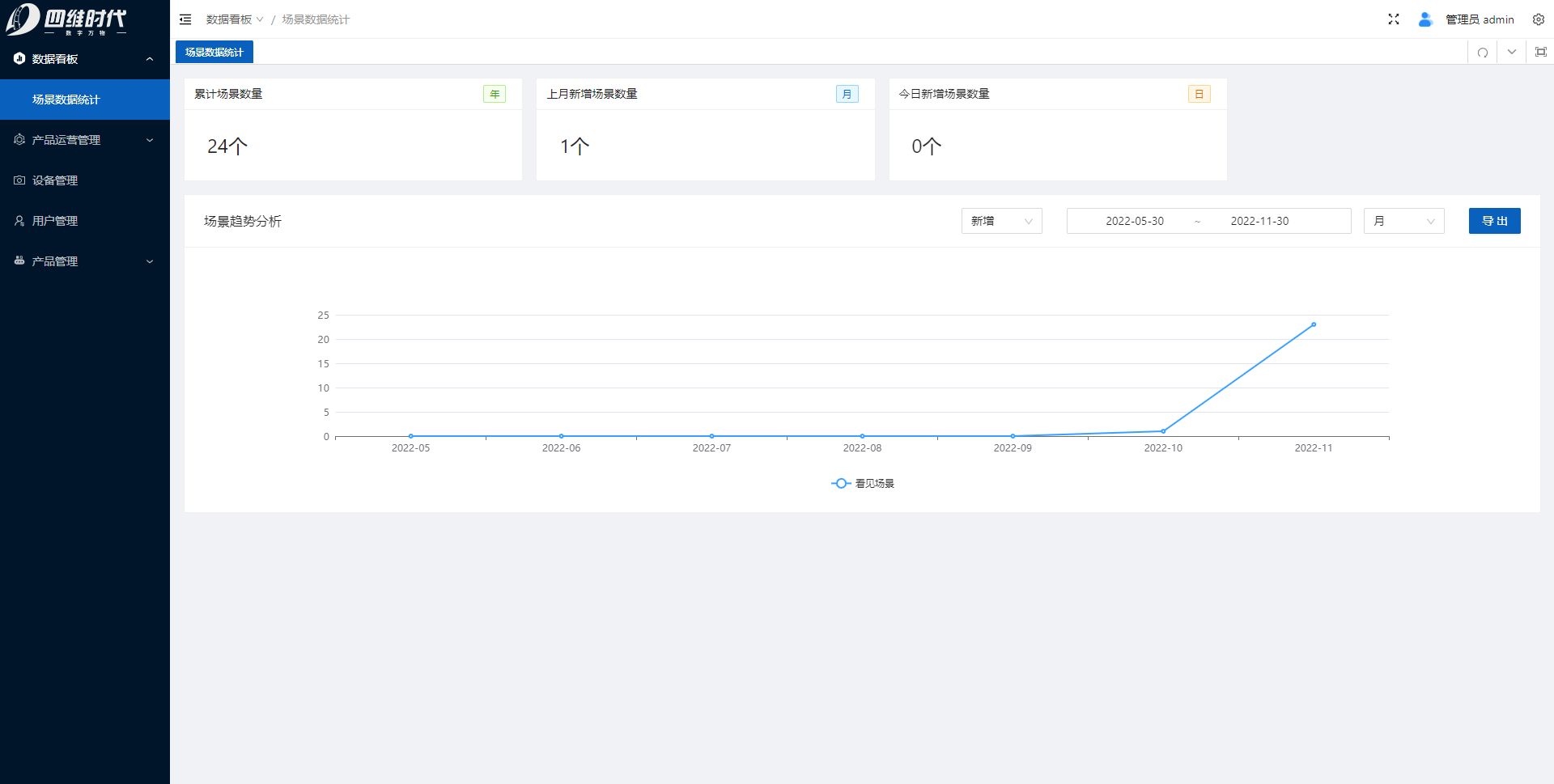The height and width of the screenshot is (784, 1554).
Task: Toggle the 看见场景 legend series
Action: (863, 484)
